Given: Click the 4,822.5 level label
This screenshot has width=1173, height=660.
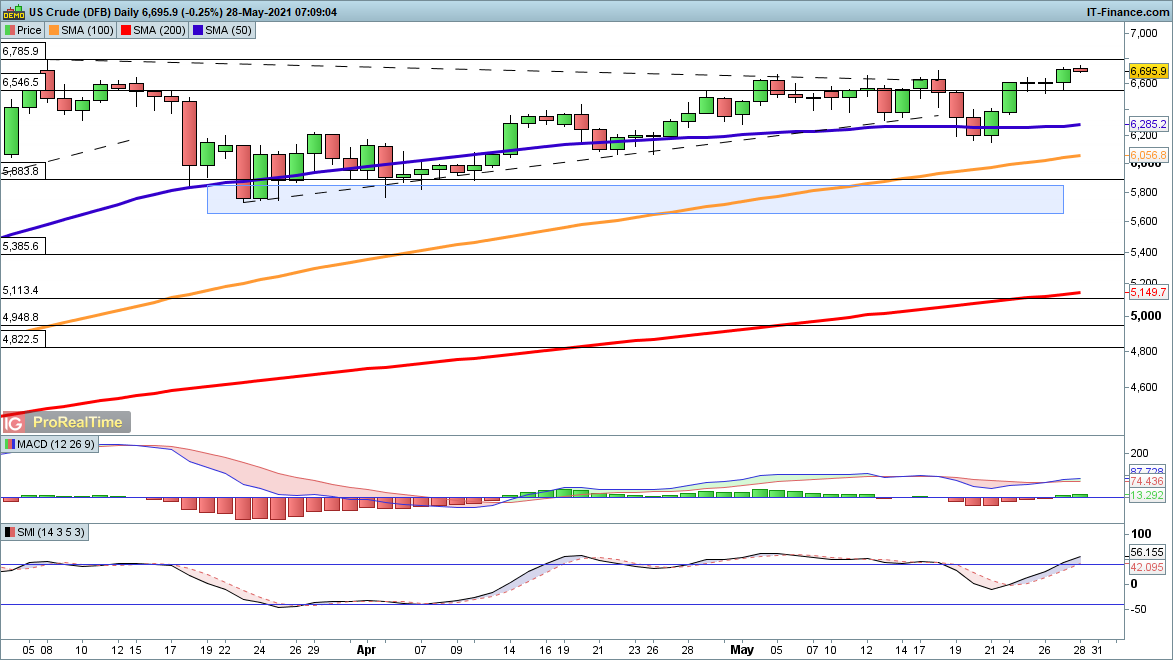Looking at the screenshot, I should (21, 339).
